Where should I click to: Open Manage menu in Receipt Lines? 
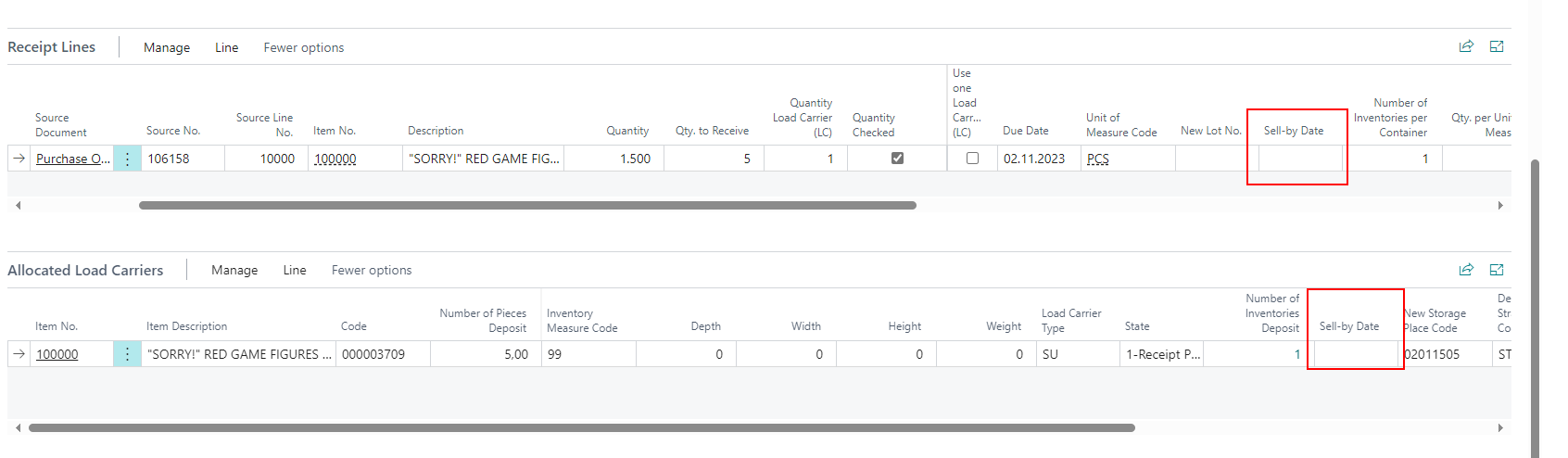click(x=167, y=47)
